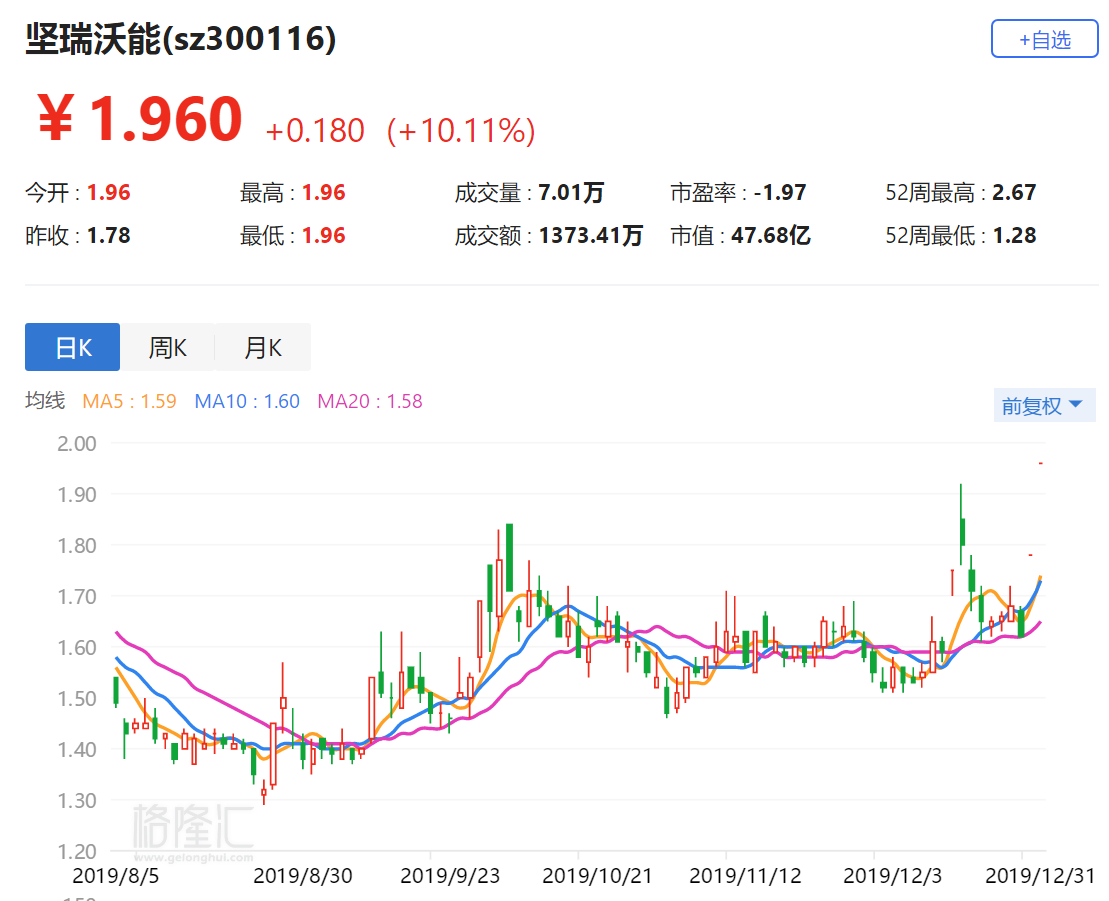
Task: Click the 2.00 price axis label
Action: pyautogui.click(x=76, y=444)
